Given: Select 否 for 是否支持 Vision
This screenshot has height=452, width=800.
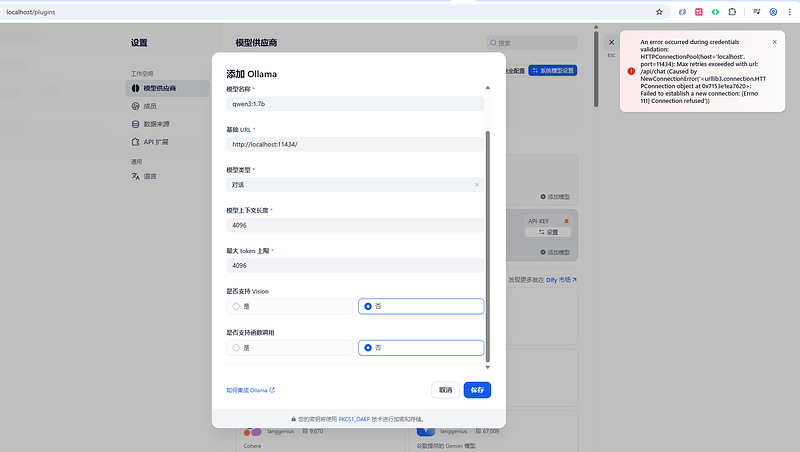Looking at the screenshot, I should click(421, 306).
